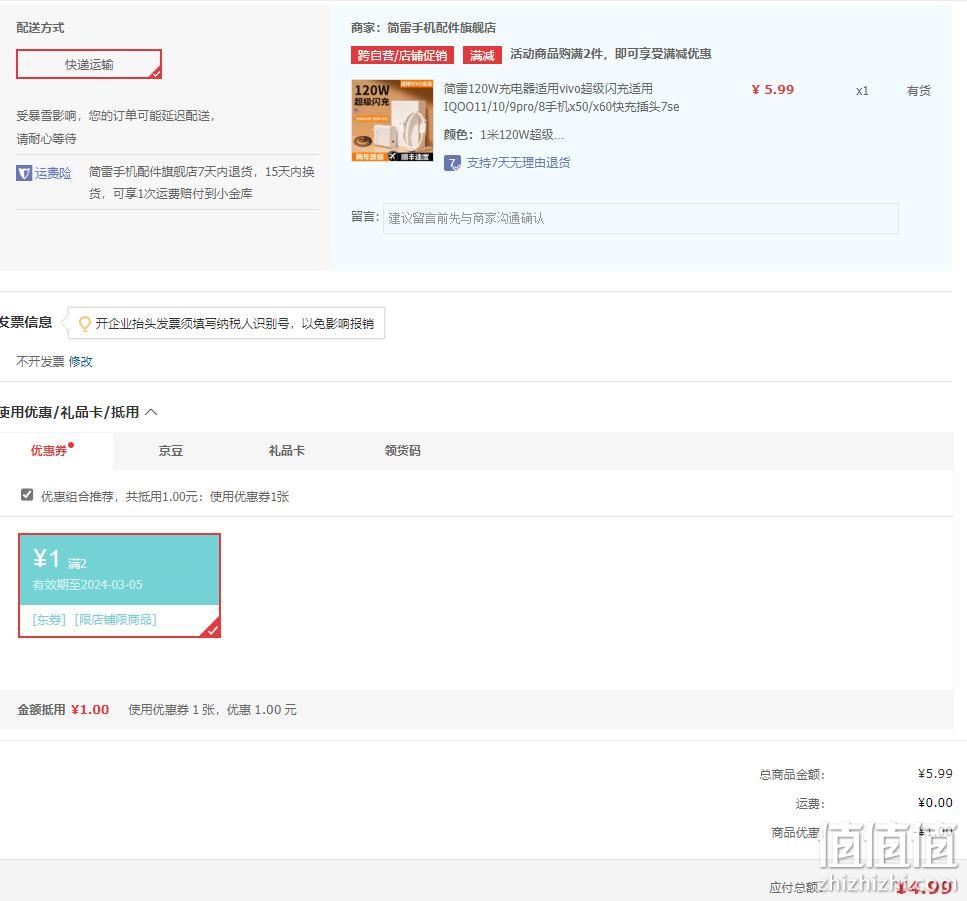Switch to the 优惠券 tab
Image resolution: width=967 pixels, height=901 pixels.
click(49, 451)
